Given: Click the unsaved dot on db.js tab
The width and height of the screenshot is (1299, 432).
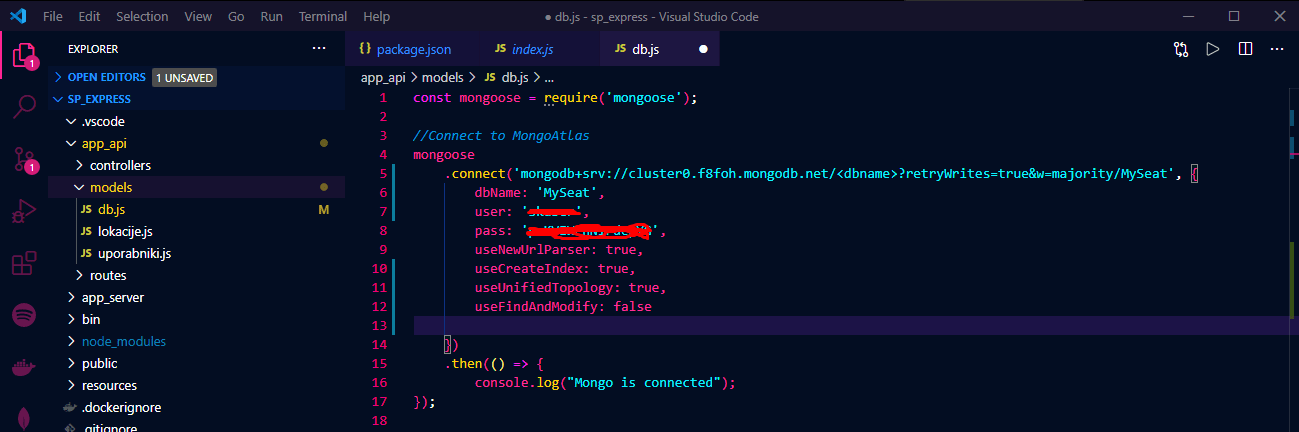Looking at the screenshot, I should pos(703,49).
